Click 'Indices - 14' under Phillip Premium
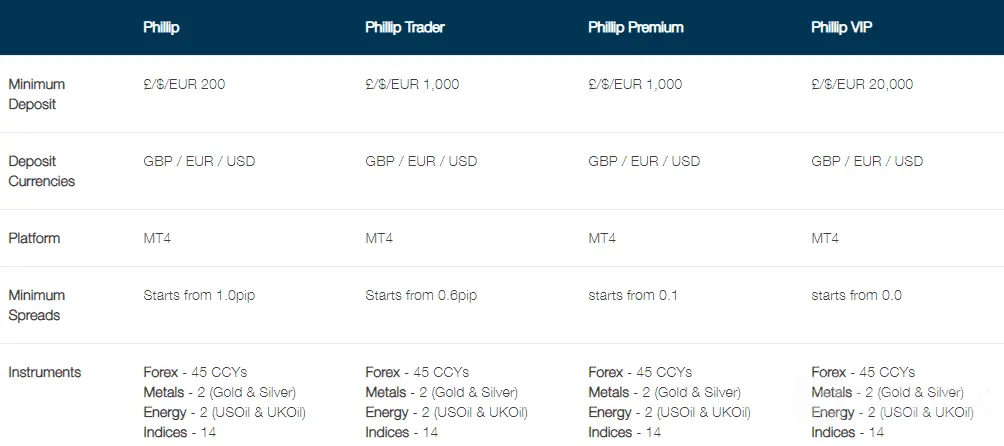The width and height of the screenshot is (1004, 446). (x=624, y=432)
